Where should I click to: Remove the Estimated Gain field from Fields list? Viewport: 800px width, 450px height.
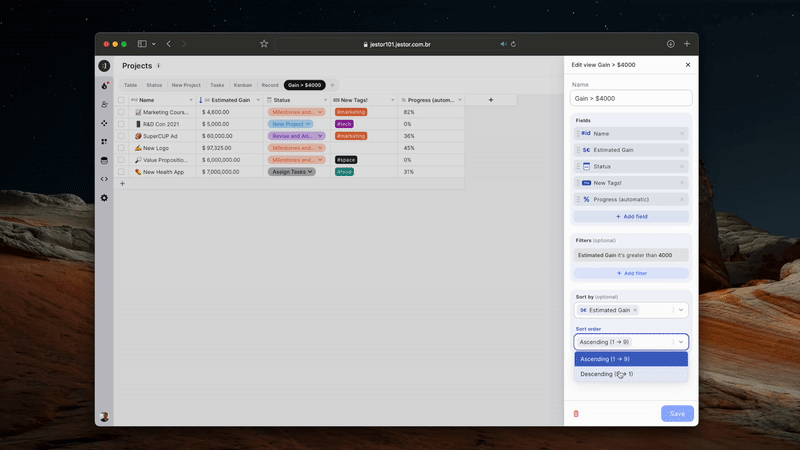point(682,150)
